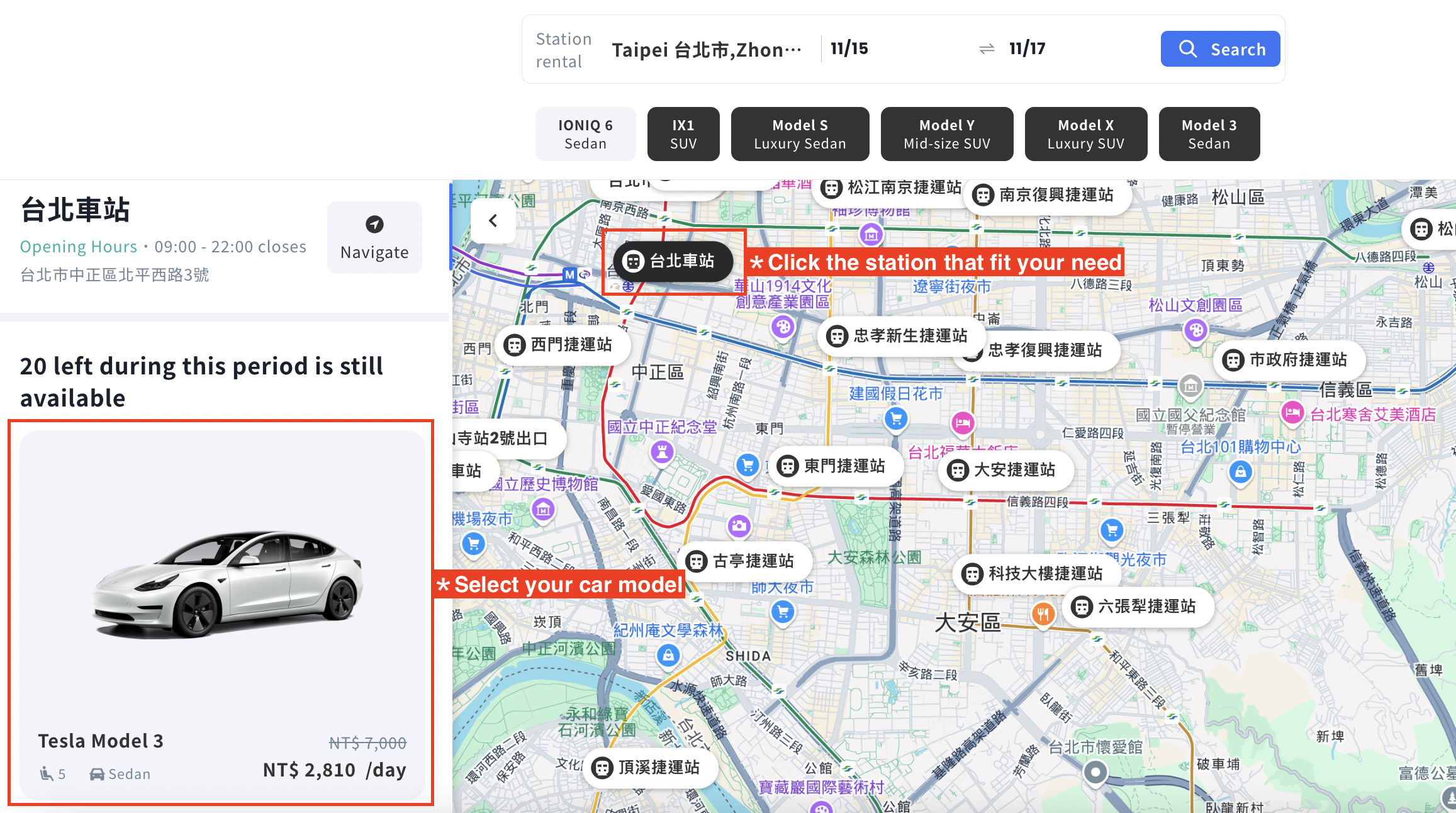Screen dimensions: 1456x813
Task: Click the 20 left availability heading
Action: coord(201,382)
